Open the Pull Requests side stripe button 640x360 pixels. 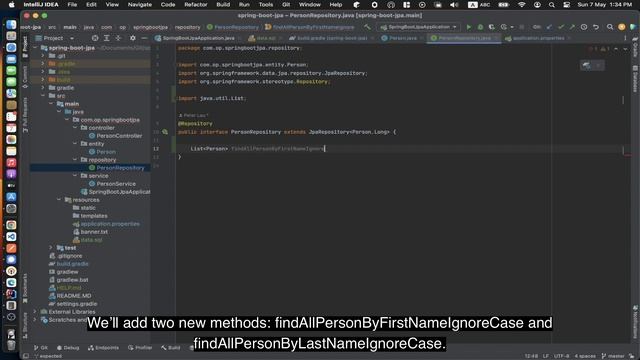(25, 116)
